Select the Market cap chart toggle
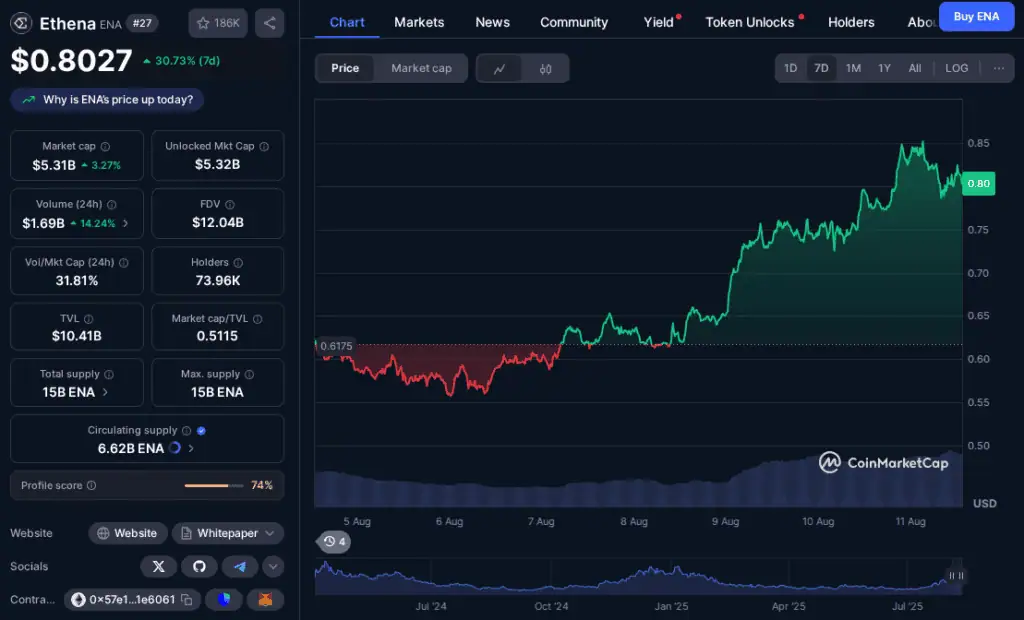The image size is (1024, 620). pyautogui.click(x=421, y=68)
